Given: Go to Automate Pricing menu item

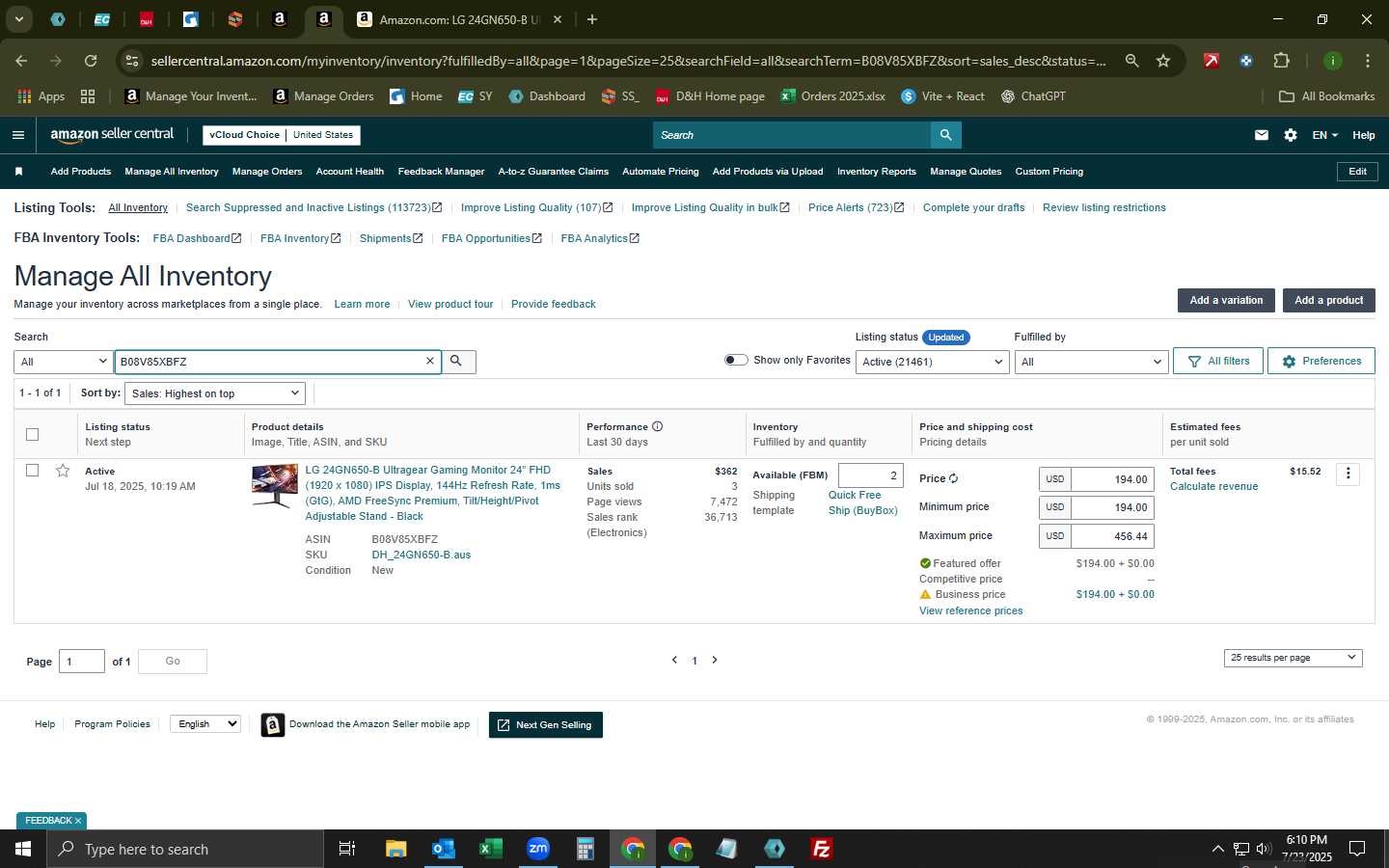Looking at the screenshot, I should click(x=661, y=172).
